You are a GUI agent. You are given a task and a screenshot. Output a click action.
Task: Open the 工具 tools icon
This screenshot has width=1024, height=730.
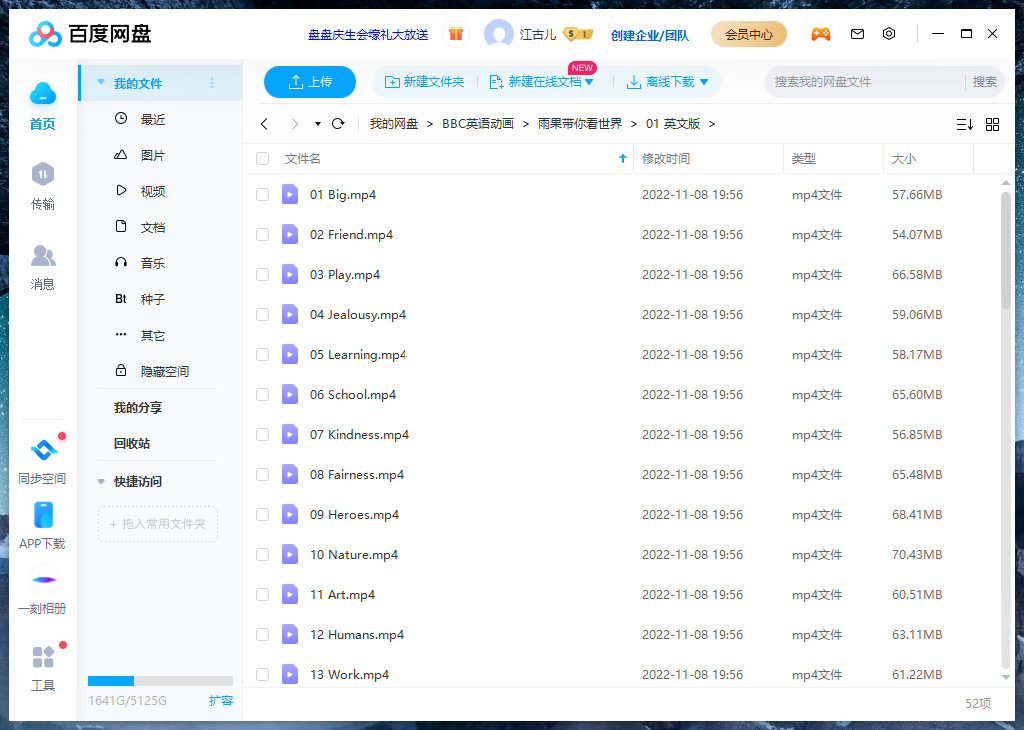[43, 658]
